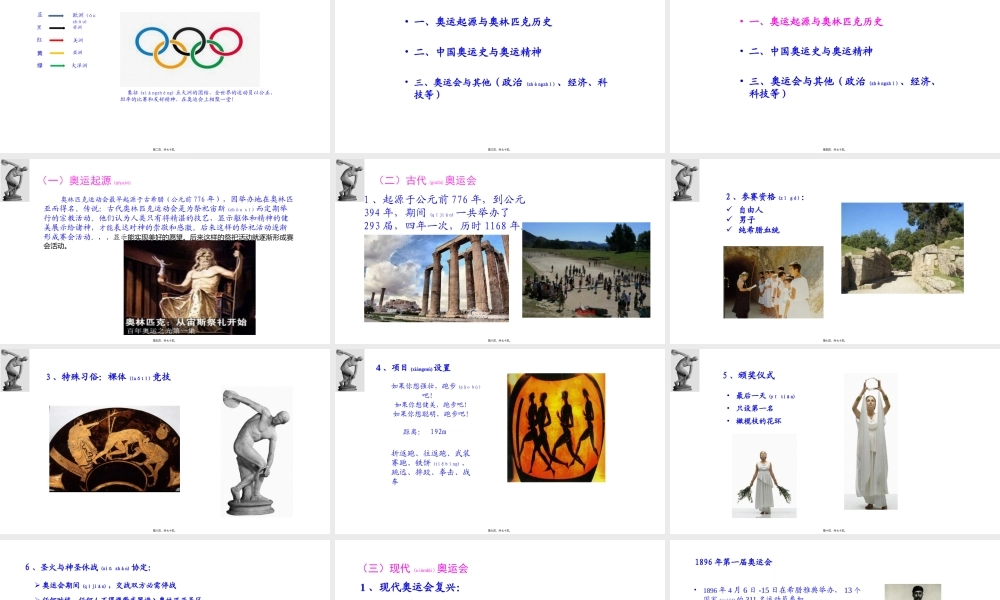This screenshot has width=1000, height=600.
Task: Click the discus thrower statue icon on 奥运起源 slide
Action: (x=17, y=178)
